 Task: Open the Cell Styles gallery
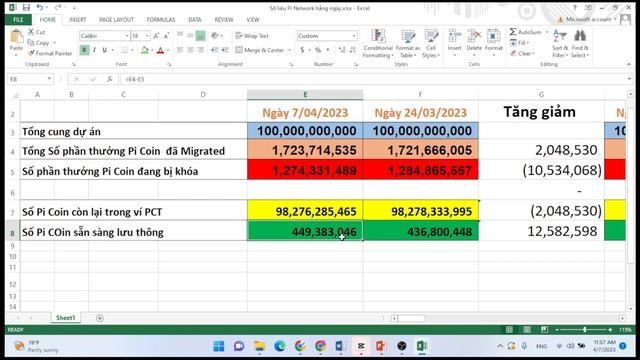point(431,36)
